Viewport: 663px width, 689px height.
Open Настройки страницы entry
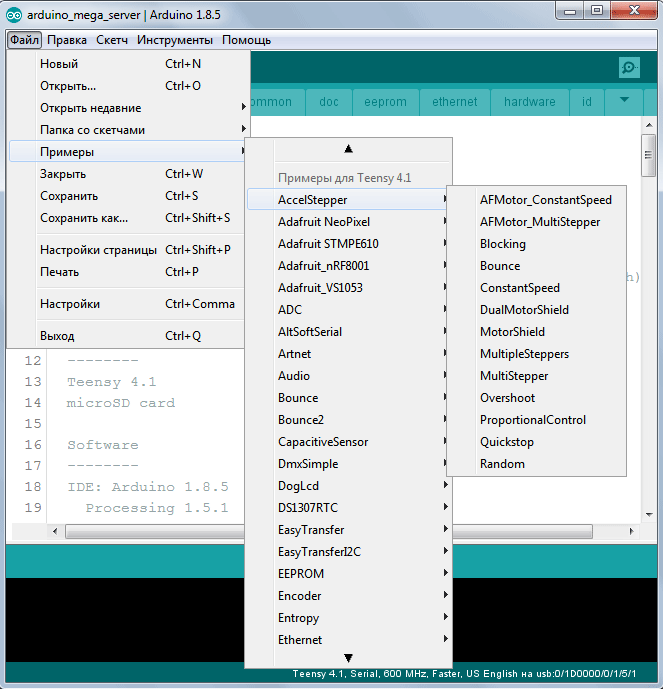pyautogui.click(x=127, y=250)
